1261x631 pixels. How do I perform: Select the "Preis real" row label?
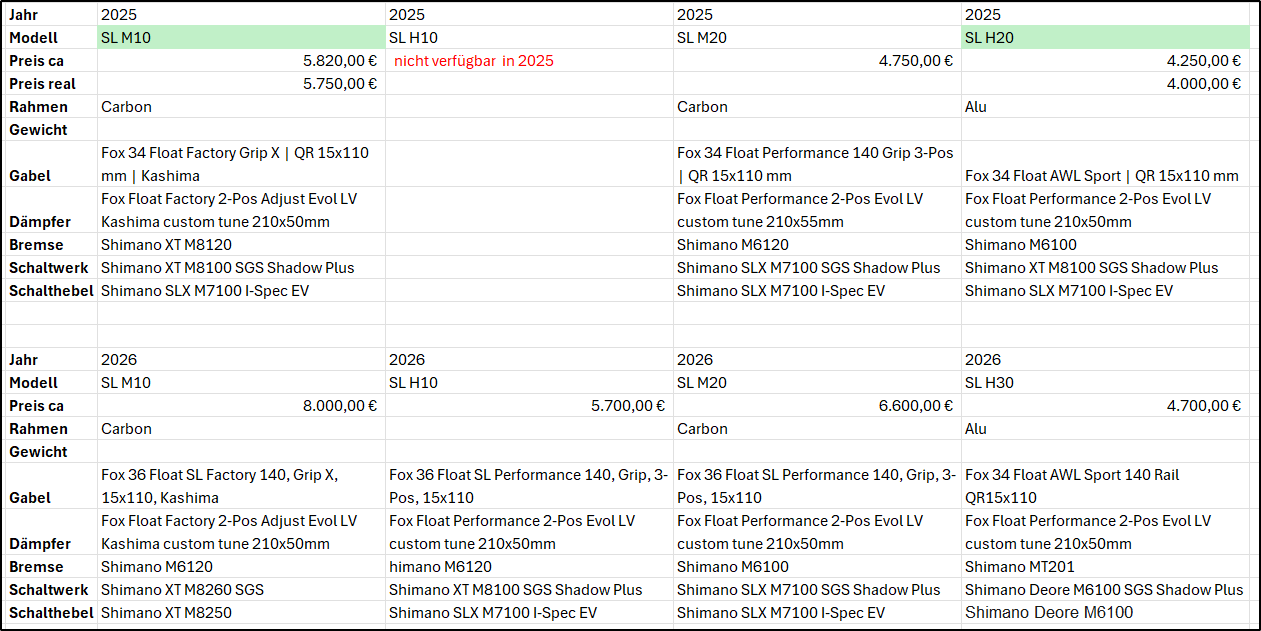pyautogui.click(x=43, y=84)
